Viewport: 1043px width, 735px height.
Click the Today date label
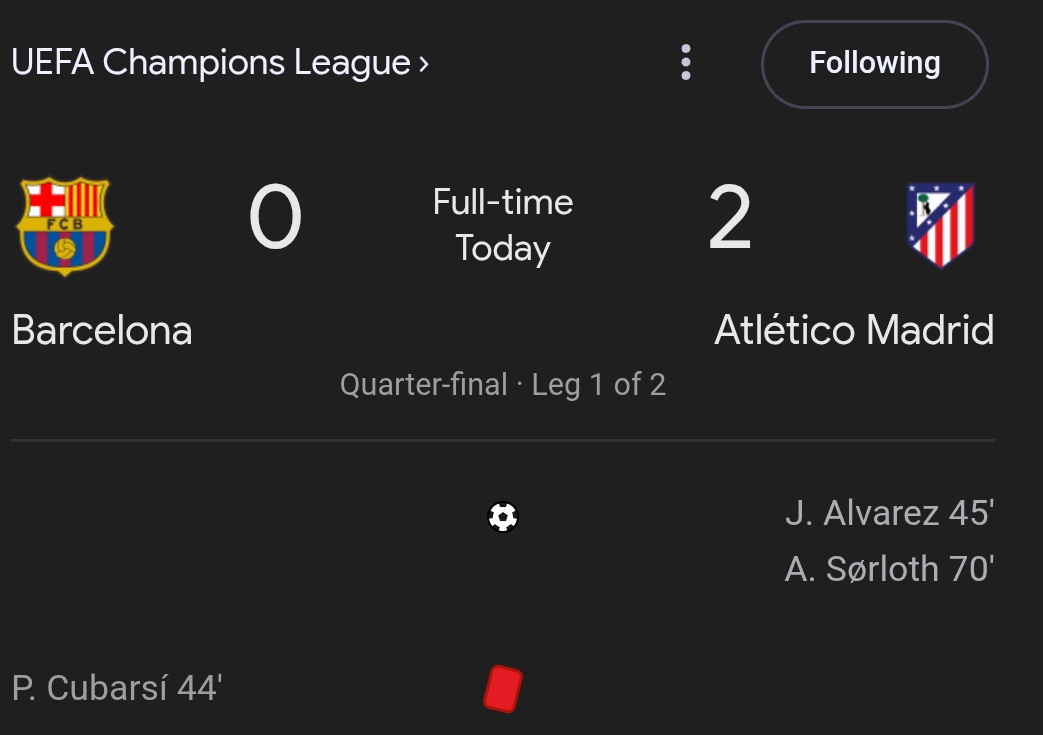(503, 248)
